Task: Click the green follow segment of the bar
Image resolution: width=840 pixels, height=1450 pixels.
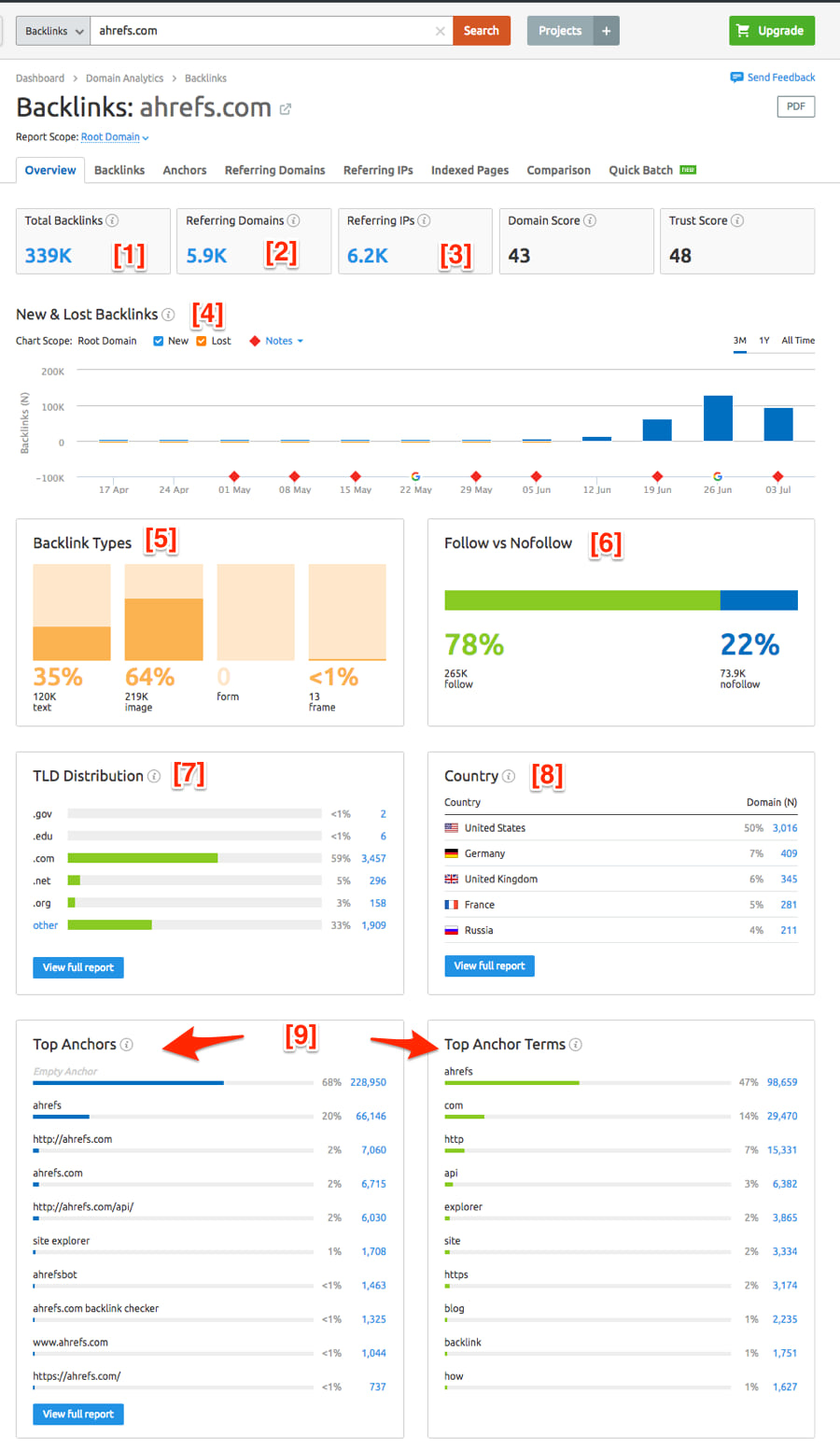Action: click(582, 600)
